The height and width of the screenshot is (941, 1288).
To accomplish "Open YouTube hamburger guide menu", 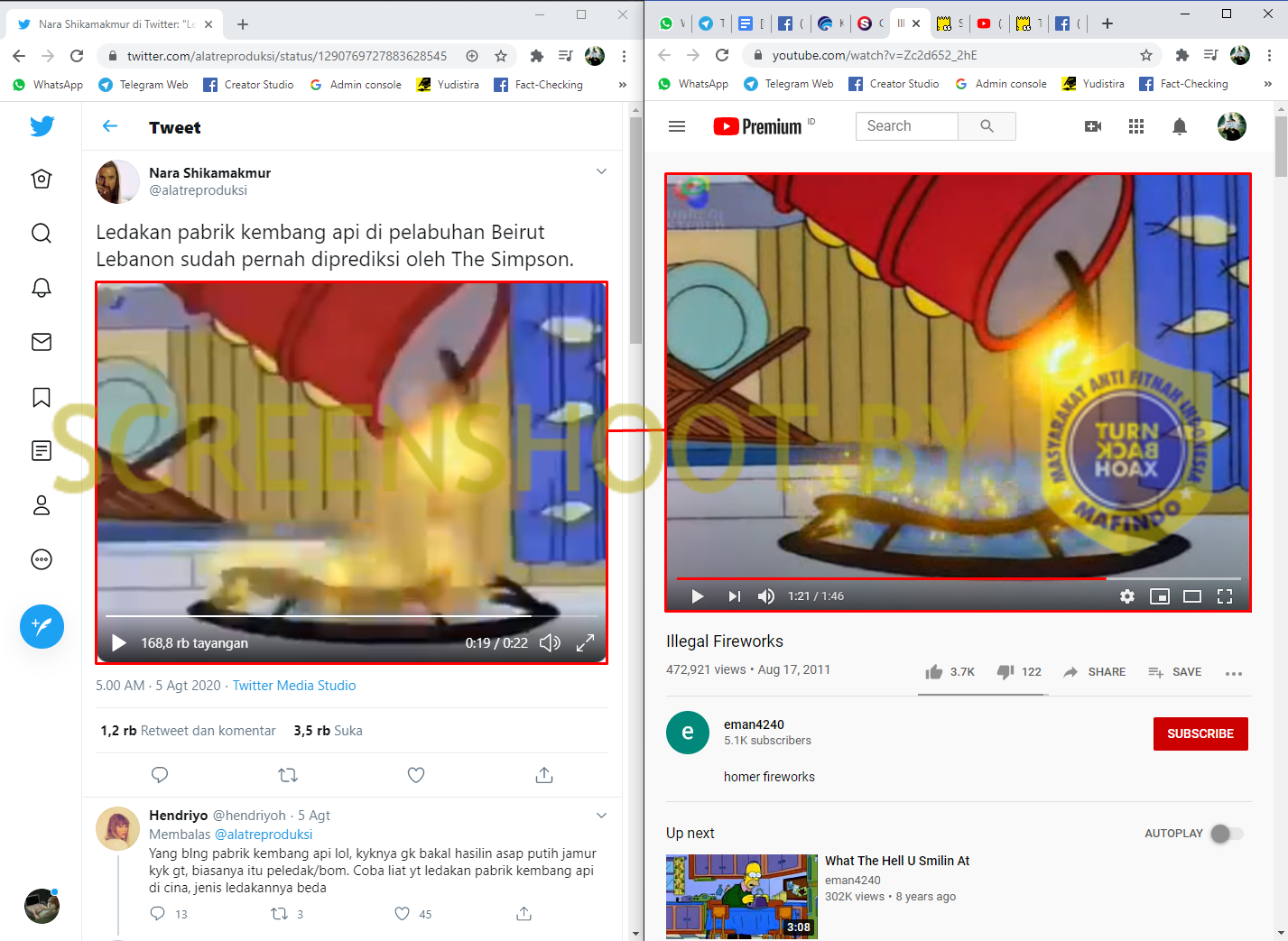I will (677, 126).
